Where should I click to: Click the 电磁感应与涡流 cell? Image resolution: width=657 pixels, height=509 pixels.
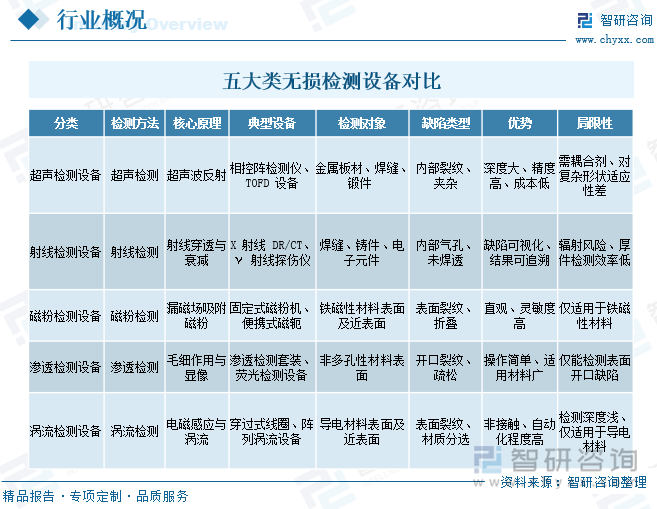(x=197, y=431)
